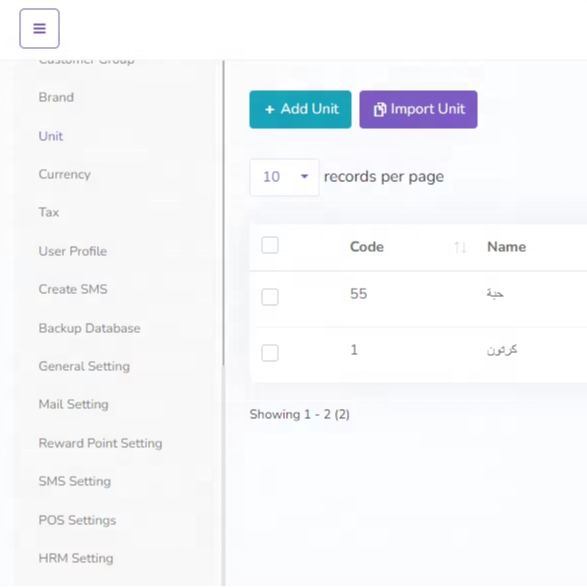Toggle the hamburger sidebar menu button
Viewport: 587px width, 587px height.
(x=39, y=28)
